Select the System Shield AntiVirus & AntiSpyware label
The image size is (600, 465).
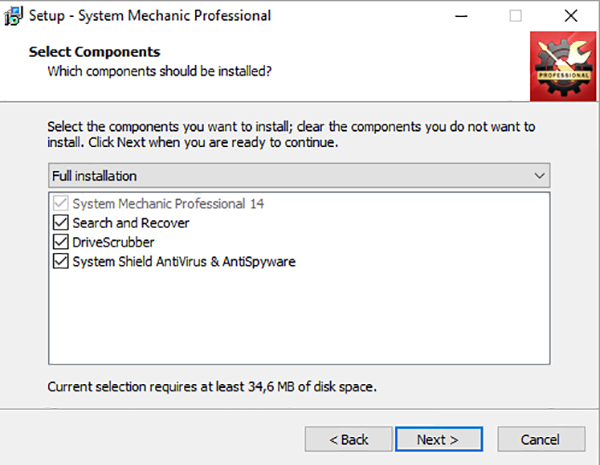184,262
